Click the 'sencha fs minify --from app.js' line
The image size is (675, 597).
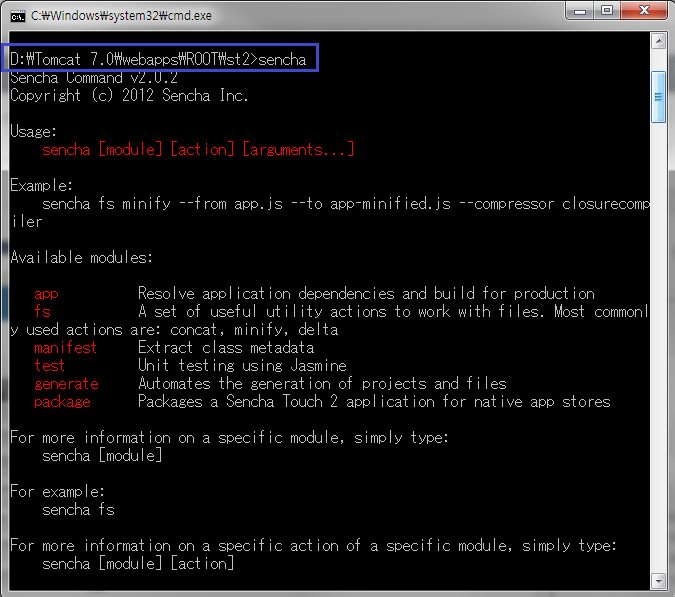(x=346, y=204)
